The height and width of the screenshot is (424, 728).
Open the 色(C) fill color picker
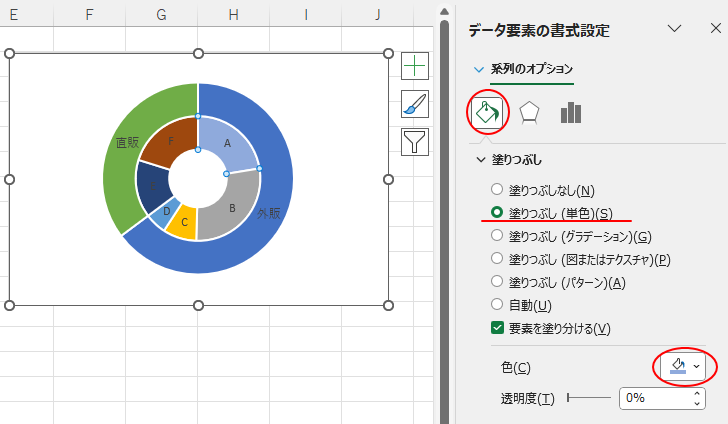(684, 367)
